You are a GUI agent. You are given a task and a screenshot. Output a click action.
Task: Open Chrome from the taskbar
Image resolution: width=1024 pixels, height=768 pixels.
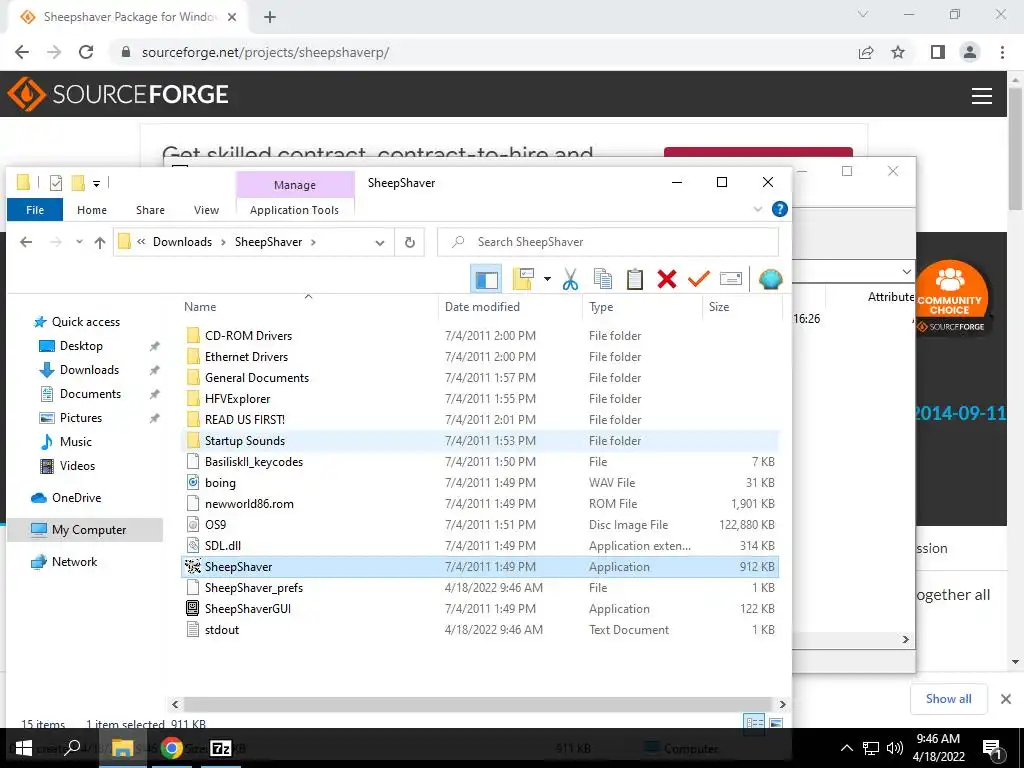click(172, 748)
